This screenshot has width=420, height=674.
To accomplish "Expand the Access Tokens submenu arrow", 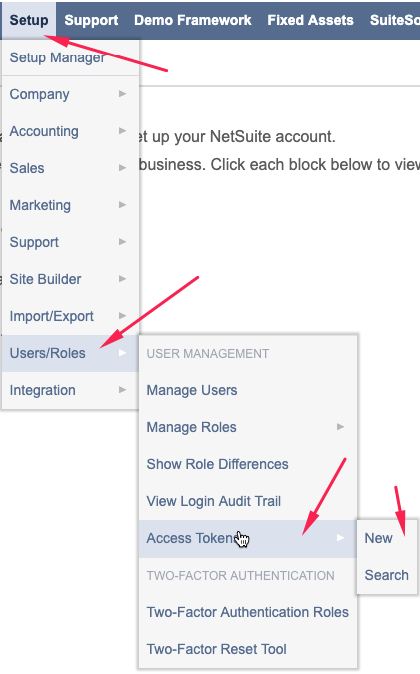I will tap(340, 537).
